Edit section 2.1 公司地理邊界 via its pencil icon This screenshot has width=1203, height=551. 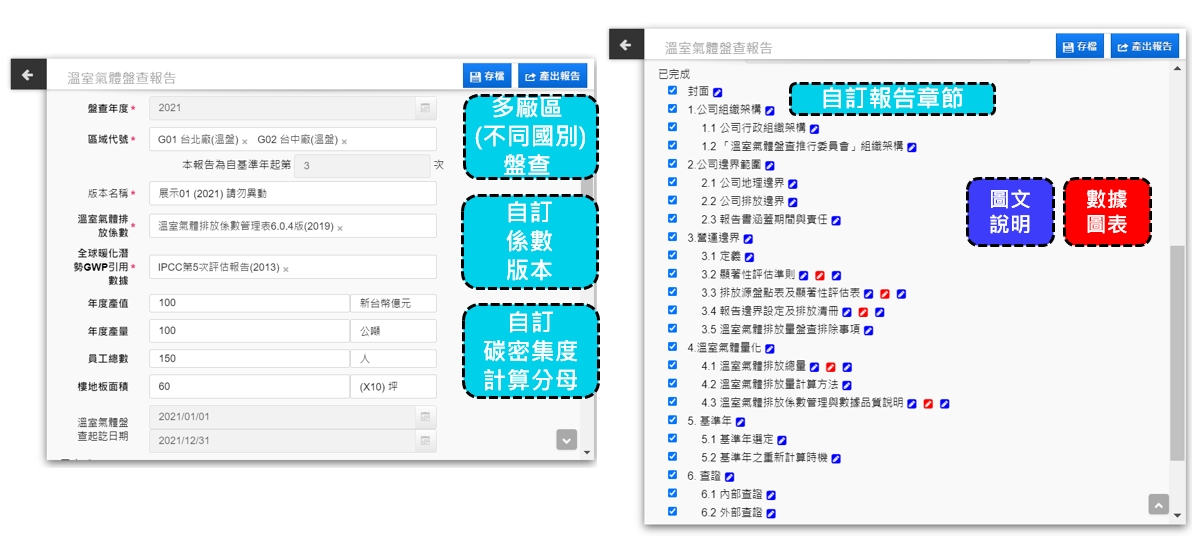point(792,184)
